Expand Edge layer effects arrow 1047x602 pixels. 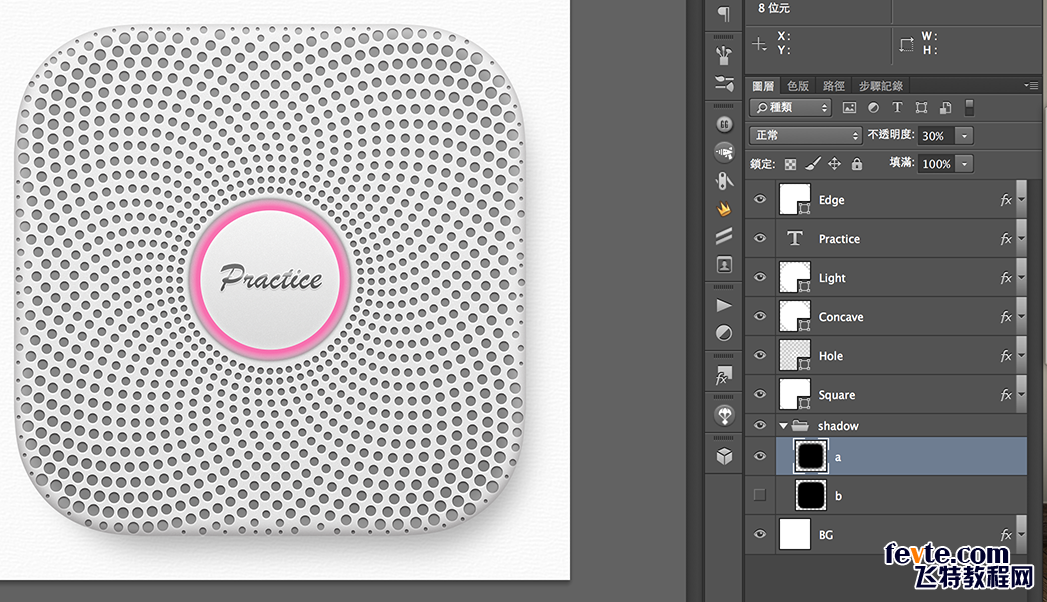pyautogui.click(x=1021, y=200)
